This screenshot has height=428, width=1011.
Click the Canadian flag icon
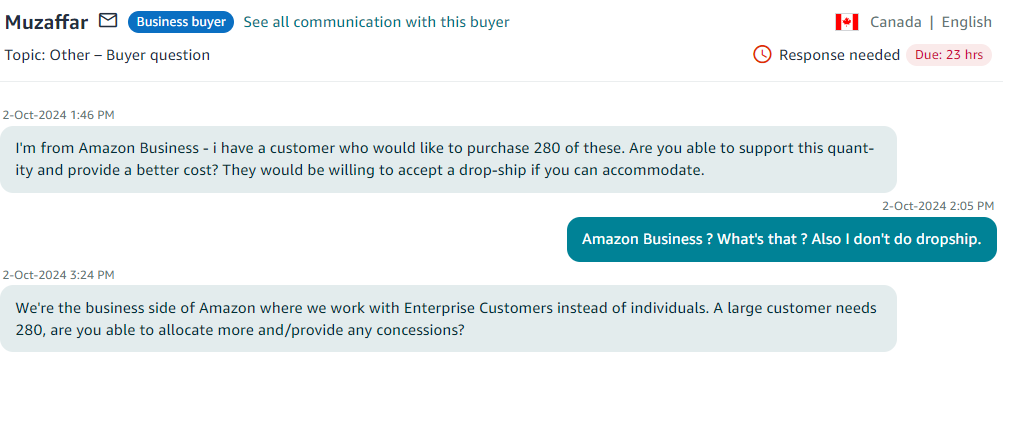[x=847, y=22]
